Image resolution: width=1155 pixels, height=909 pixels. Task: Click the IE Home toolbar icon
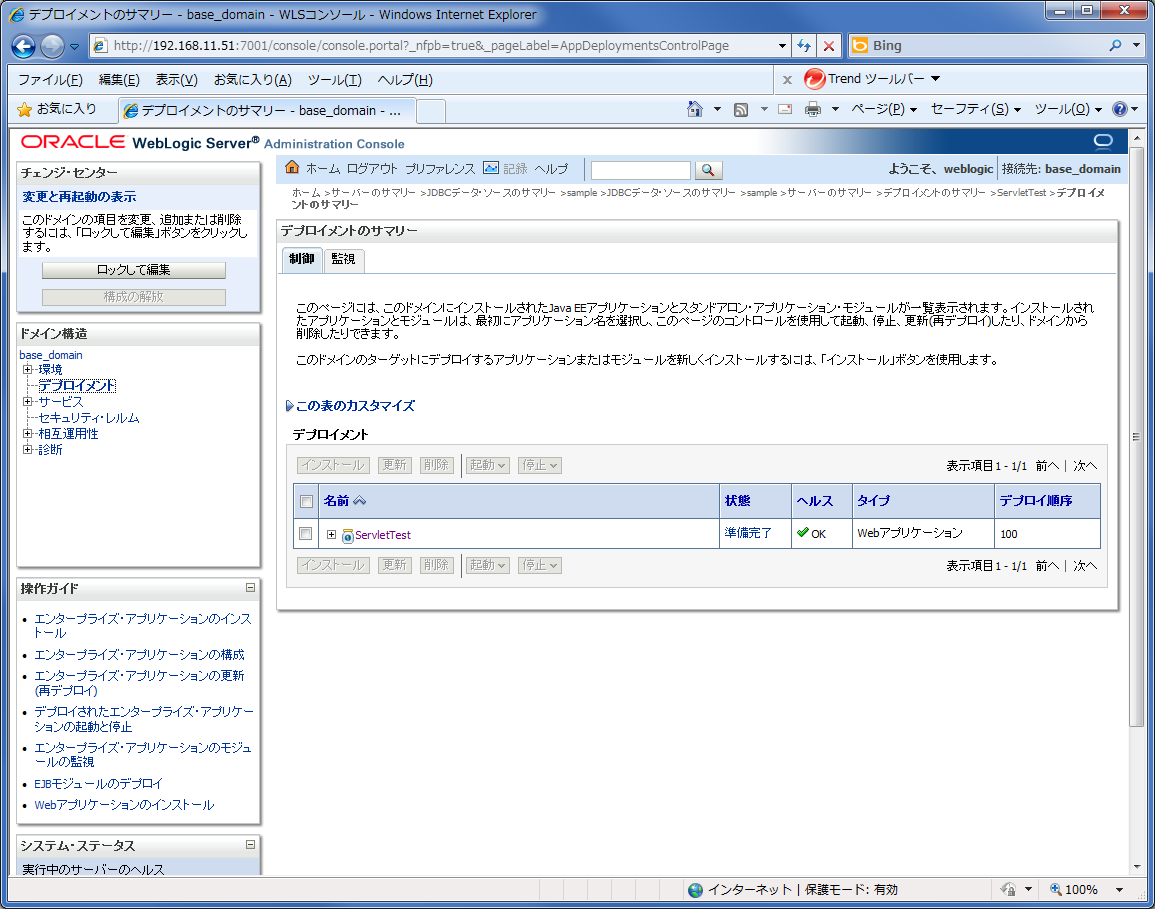point(694,109)
